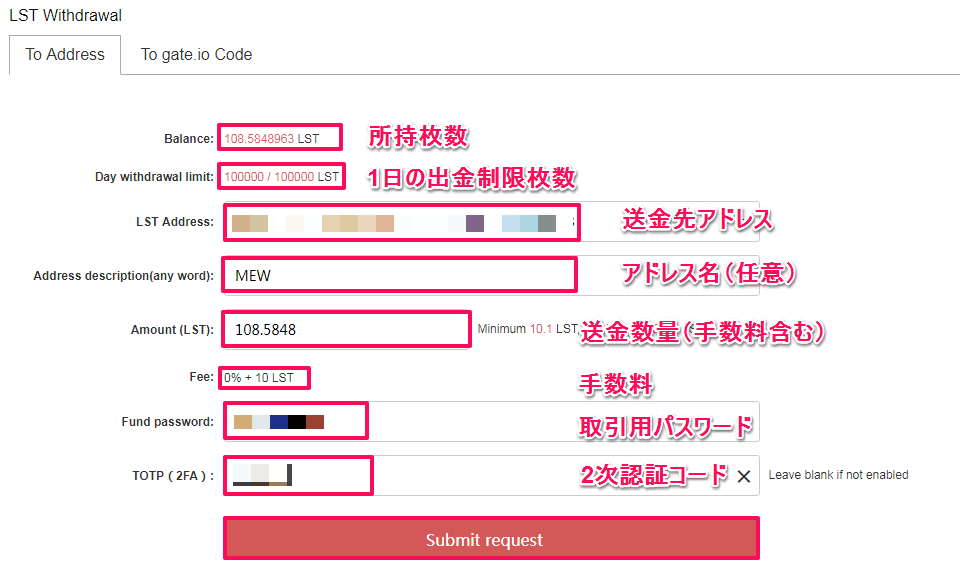Click the 1日の出金制限枚数 annotation label
The height and width of the screenshot is (587, 960).
[471, 178]
